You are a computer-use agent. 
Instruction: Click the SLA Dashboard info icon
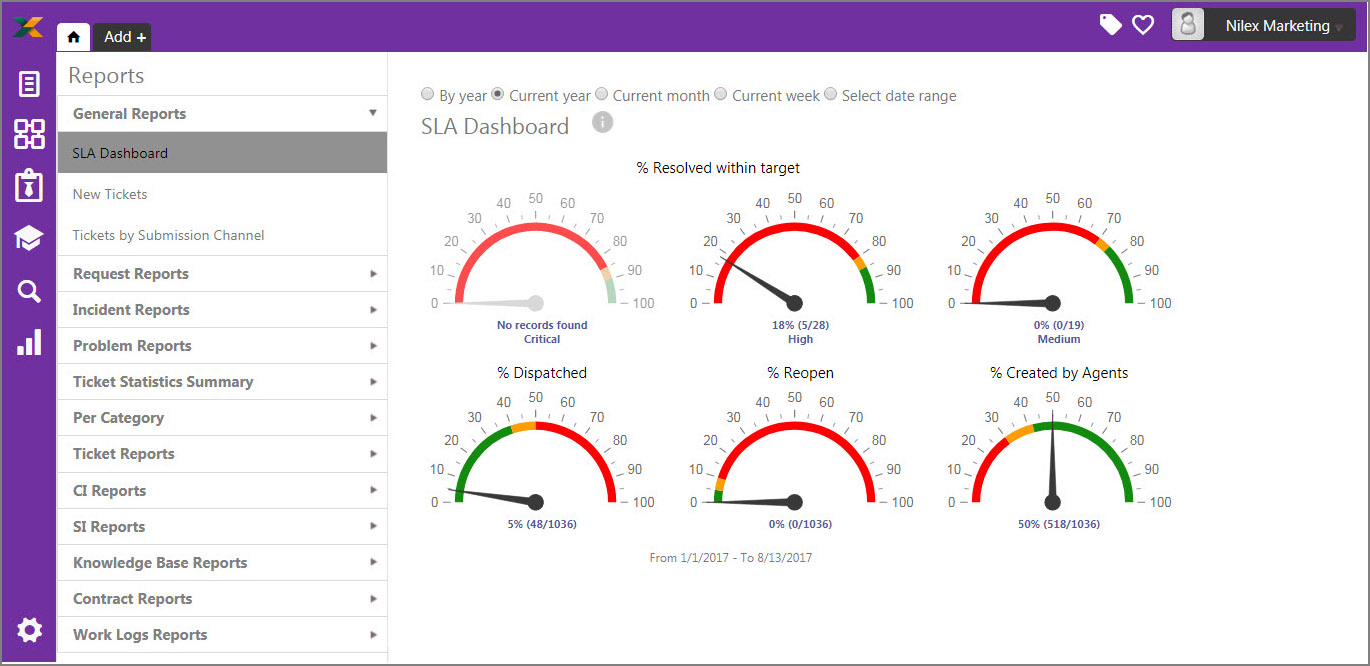pos(602,122)
